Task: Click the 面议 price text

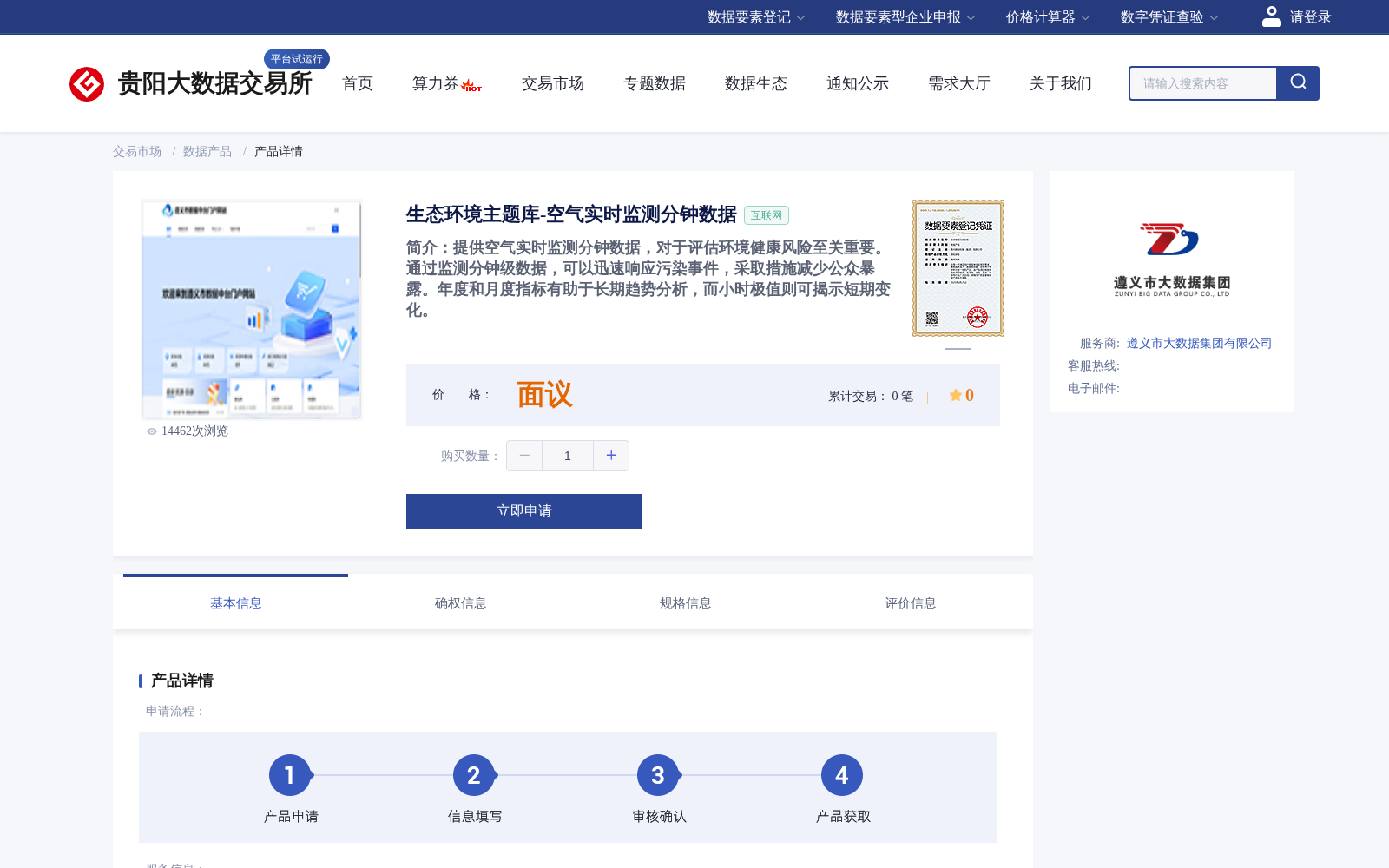Action: [545, 395]
